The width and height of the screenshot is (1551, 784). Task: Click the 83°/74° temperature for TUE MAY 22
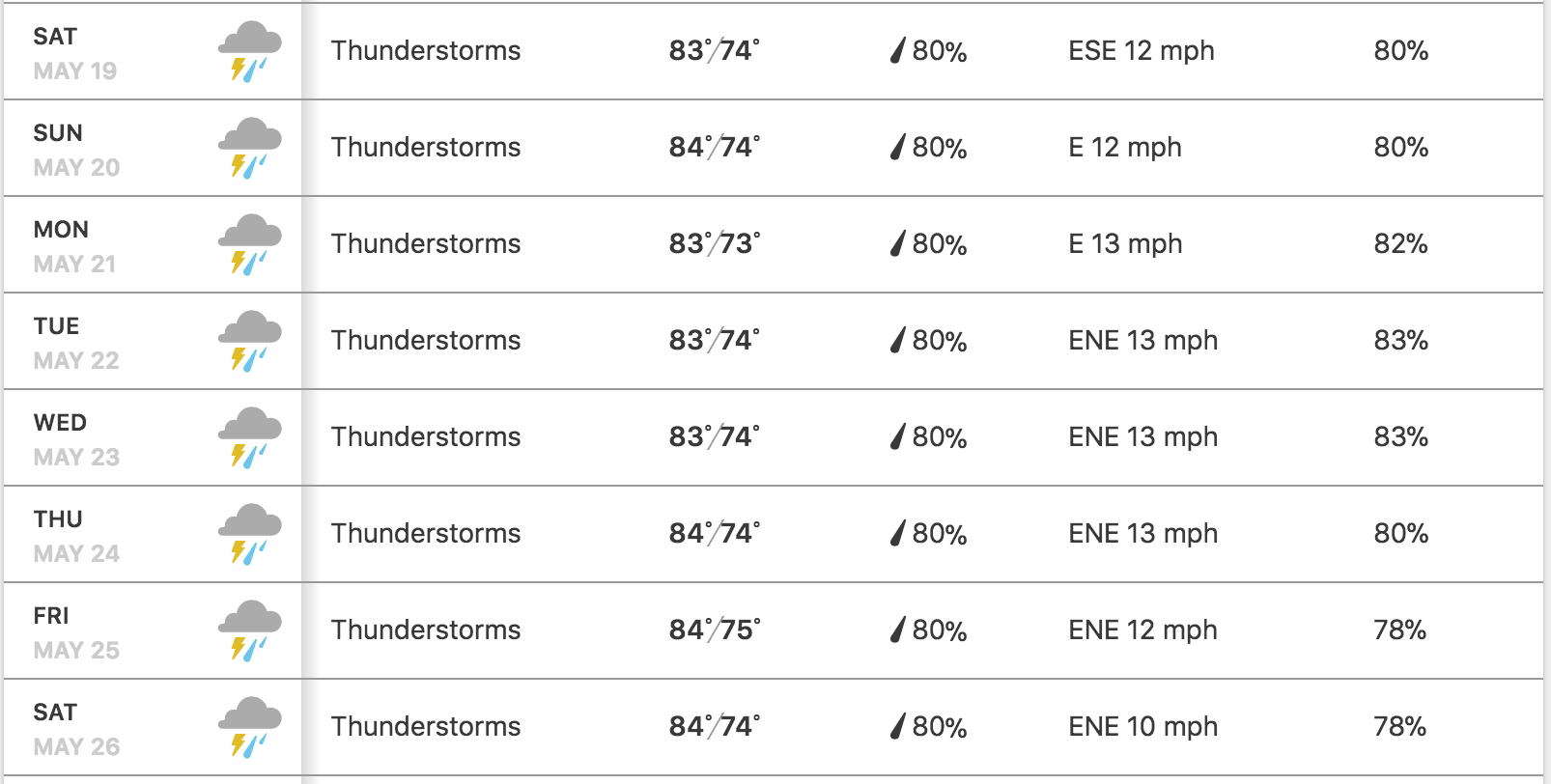[714, 340]
